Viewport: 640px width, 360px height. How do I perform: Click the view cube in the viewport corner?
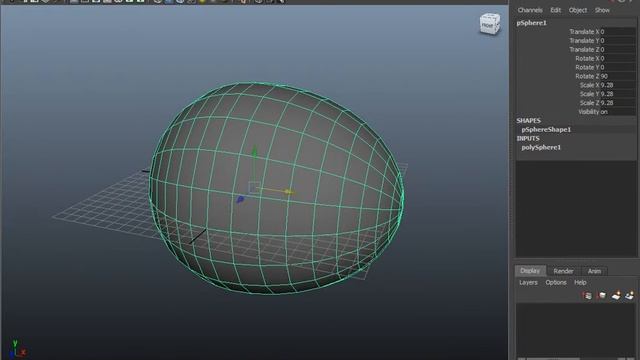pyautogui.click(x=490, y=24)
